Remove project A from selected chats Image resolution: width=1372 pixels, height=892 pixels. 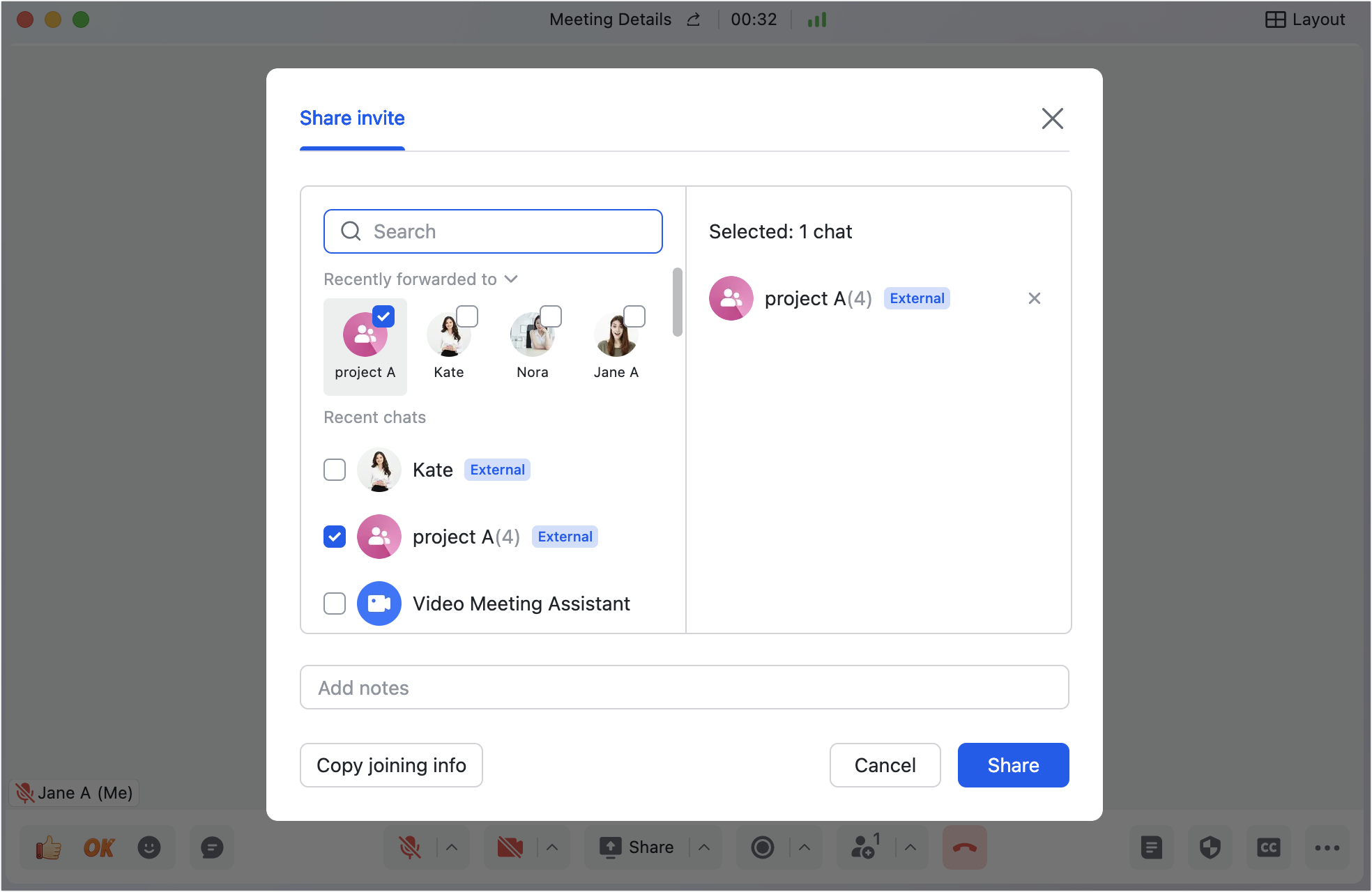point(1035,298)
